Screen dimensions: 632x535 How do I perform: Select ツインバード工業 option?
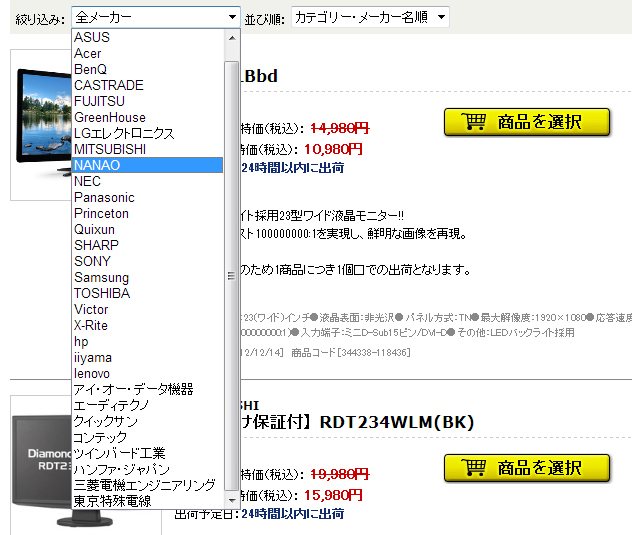pyautogui.click(x=148, y=453)
